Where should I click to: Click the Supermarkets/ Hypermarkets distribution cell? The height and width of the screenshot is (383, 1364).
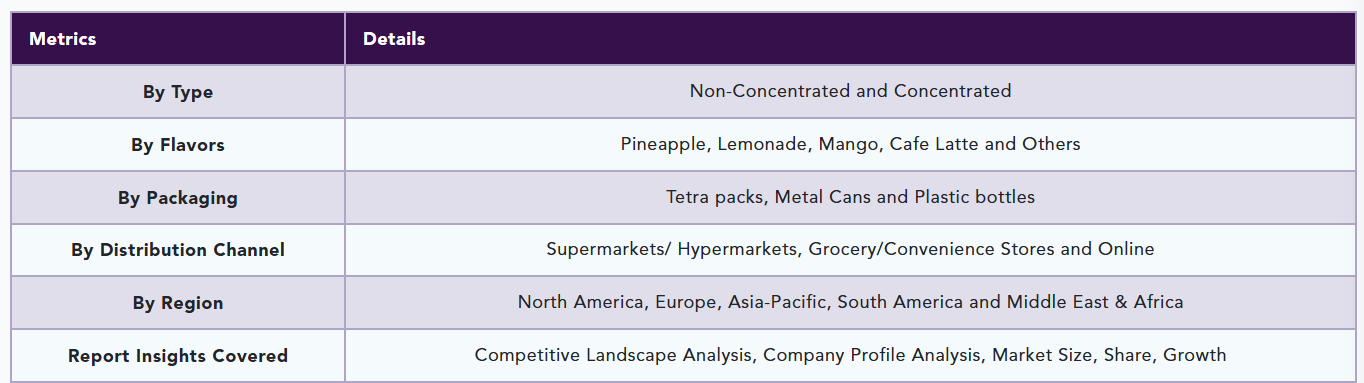[849, 250]
